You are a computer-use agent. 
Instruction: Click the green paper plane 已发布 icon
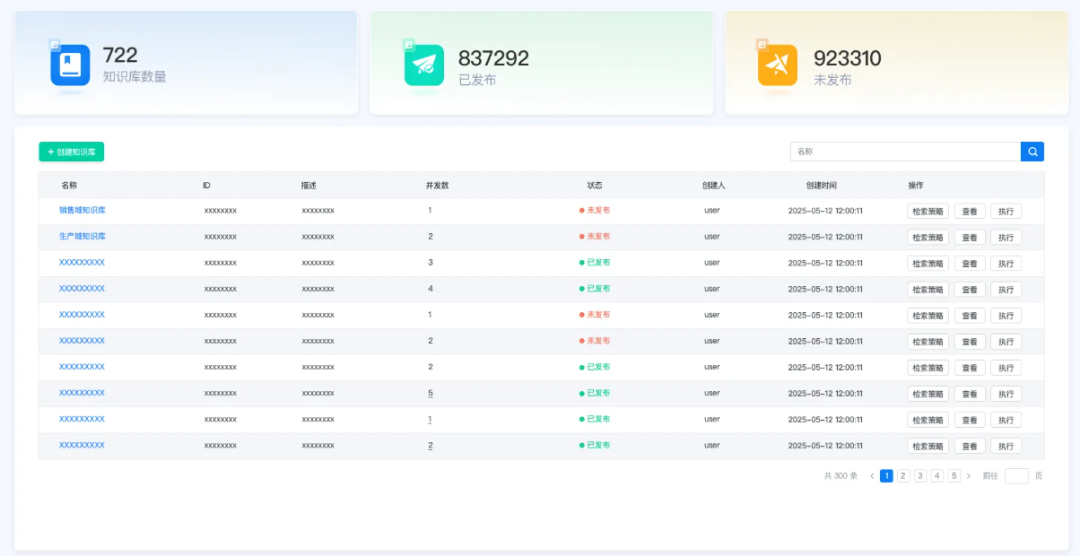click(424, 65)
